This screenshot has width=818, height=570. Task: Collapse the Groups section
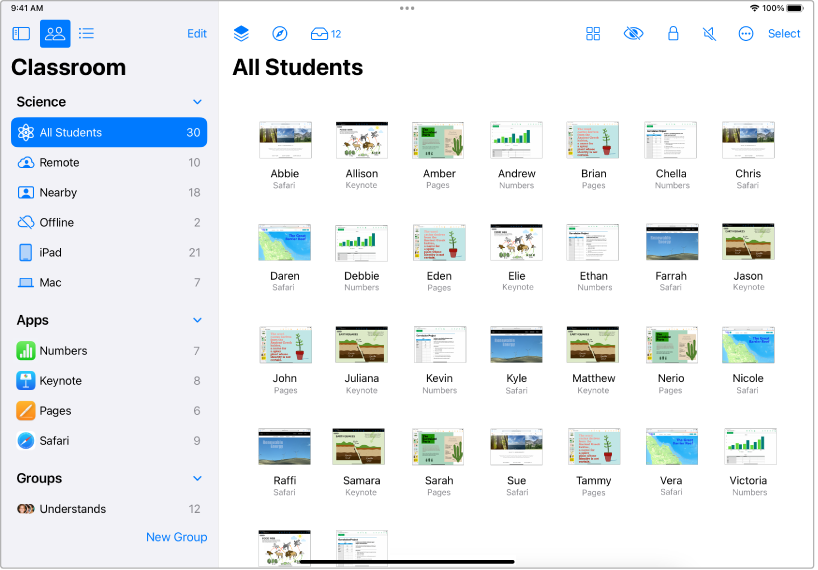point(197,478)
